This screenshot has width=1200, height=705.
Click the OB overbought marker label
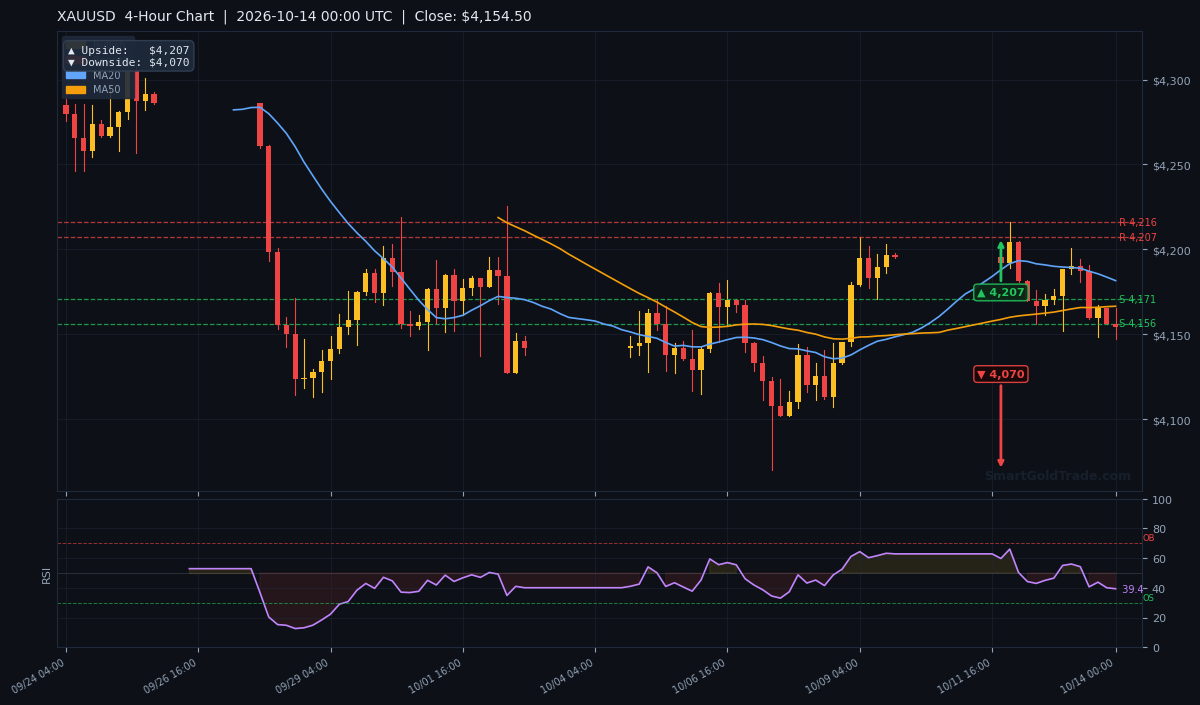[1148, 538]
